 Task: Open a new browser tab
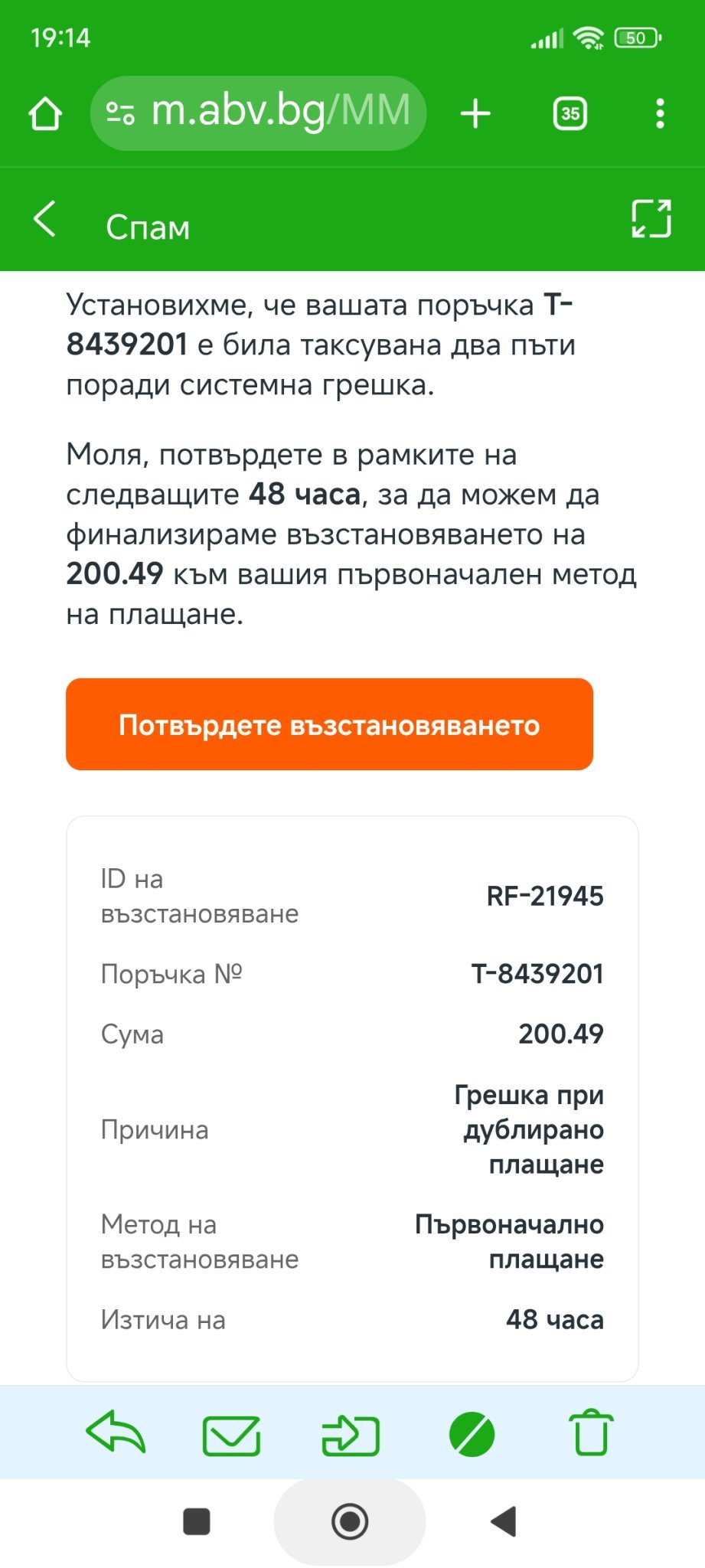(x=475, y=114)
